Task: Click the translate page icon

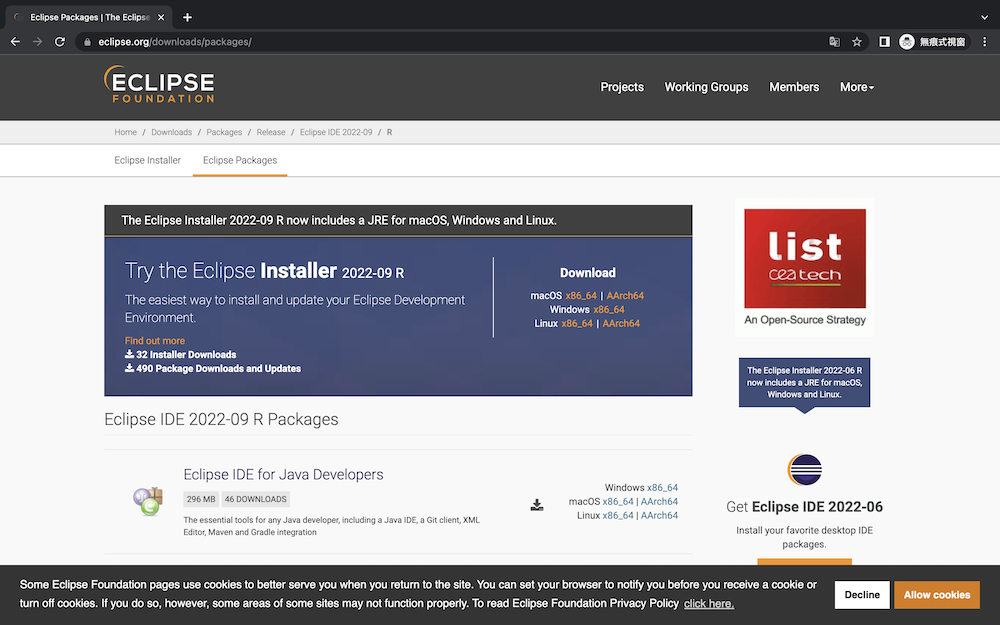Action: pyautogui.click(x=834, y=41)
